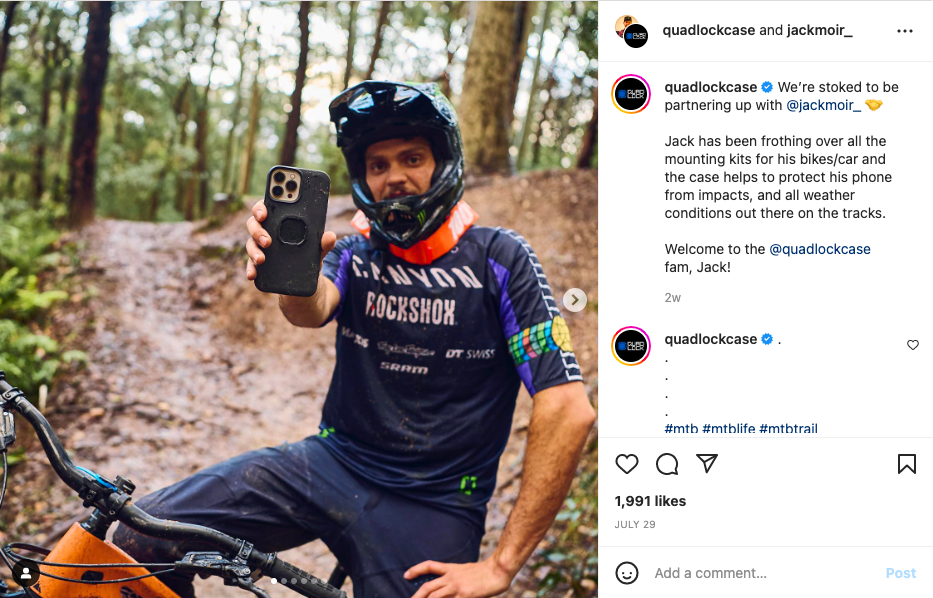The height and width of the screenshot is (598, 933).
Task: Show tagged people on the photo
Action: tap(25, 574)
